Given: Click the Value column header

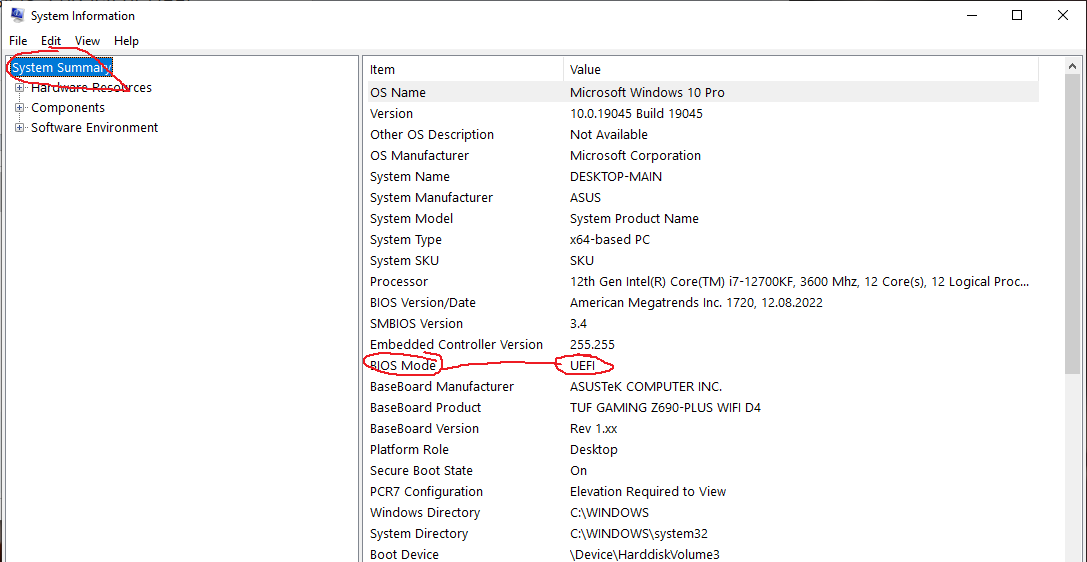Looking at the screenshot, I should [801, 69].
